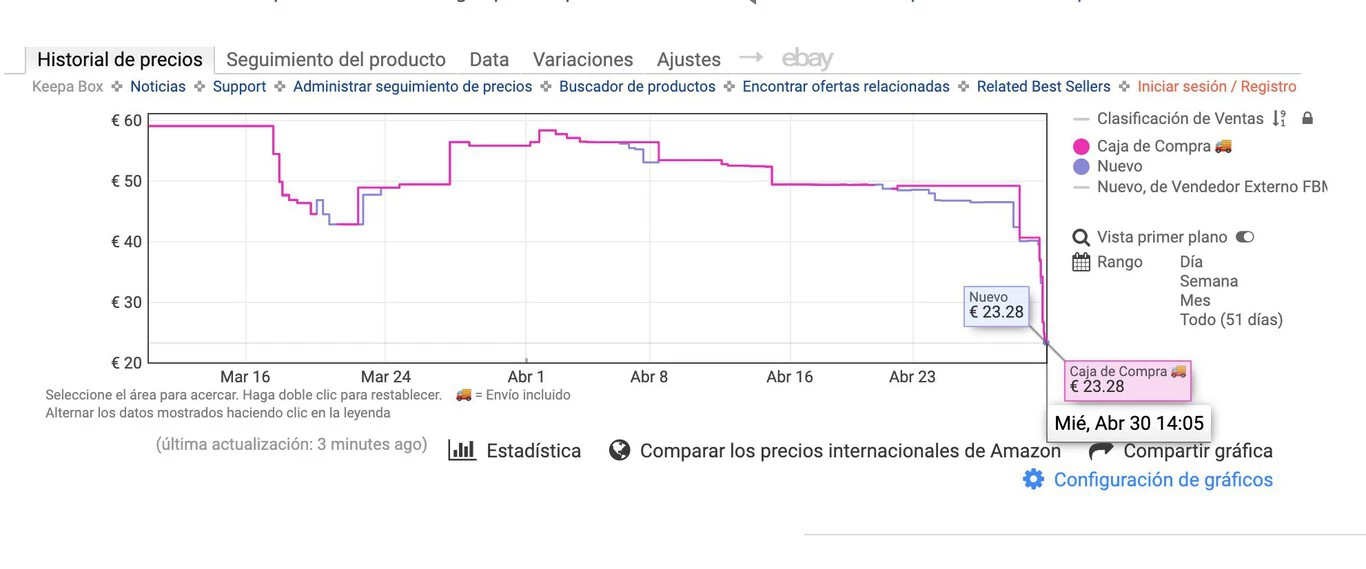This screenshot has width=1366, height=569.
Task: Click the share arrow icon
Action: [x=1101, y=450]
